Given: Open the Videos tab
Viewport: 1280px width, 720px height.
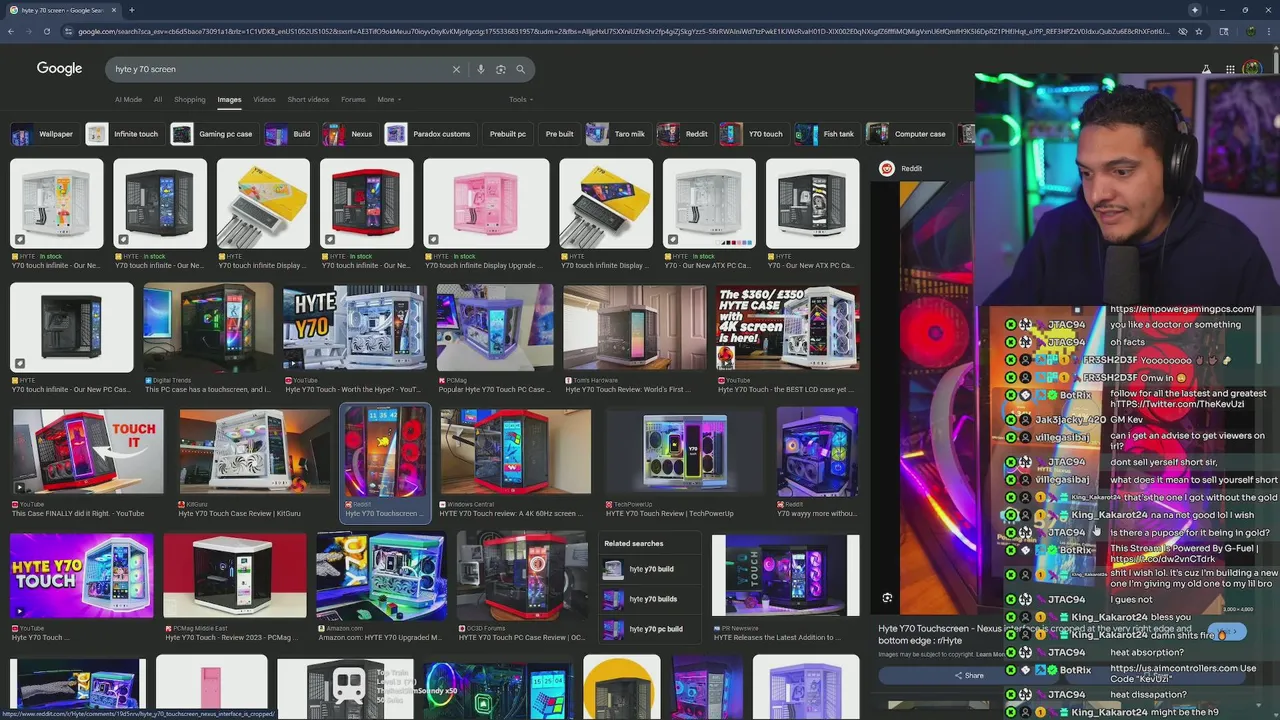Looking at the screenshot, I should coord(264,99).
